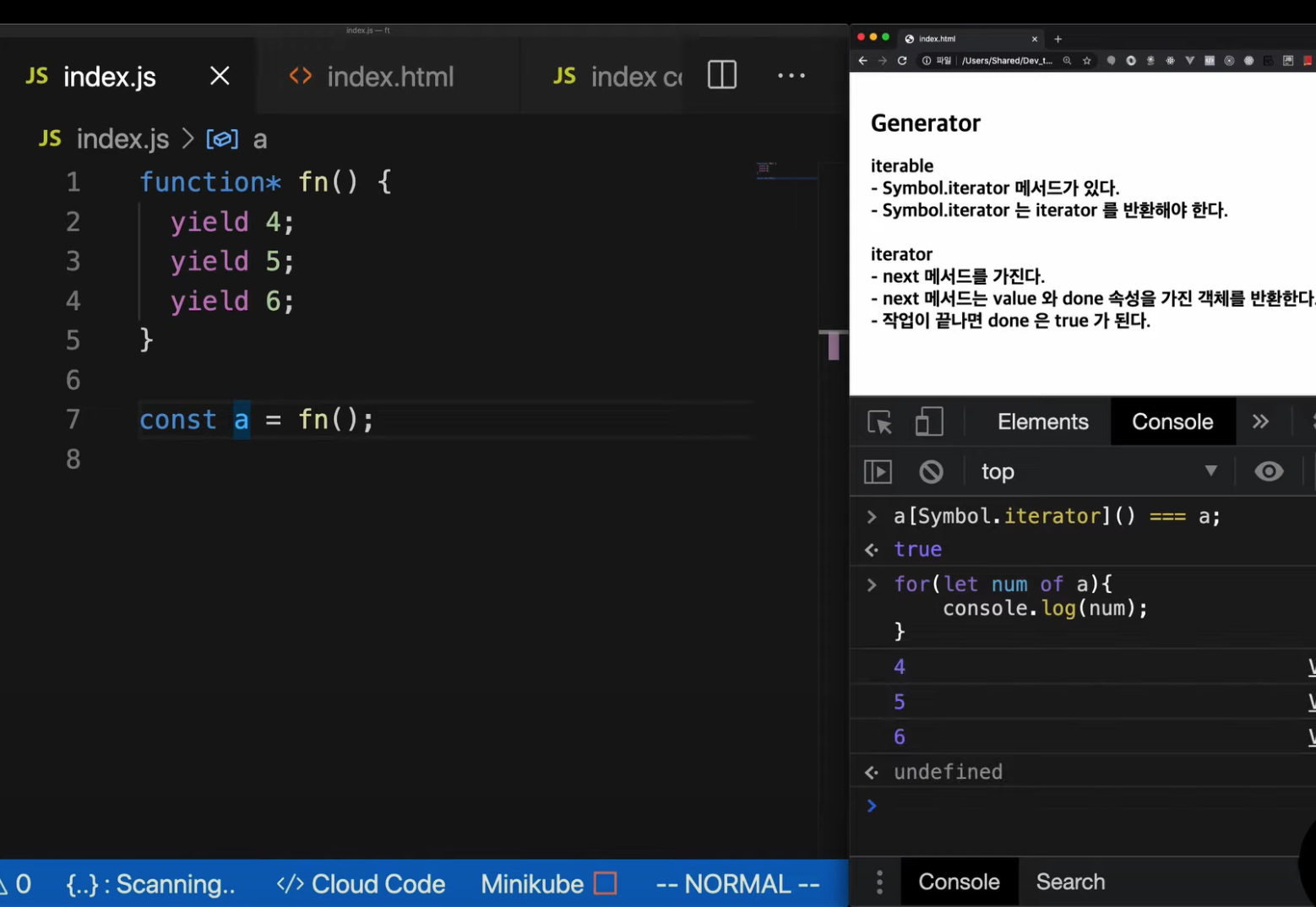Activate DevTools inspect element picker
Image resolution: width=1316 pixels, height=907 pixels.
[x=879, y=421]
